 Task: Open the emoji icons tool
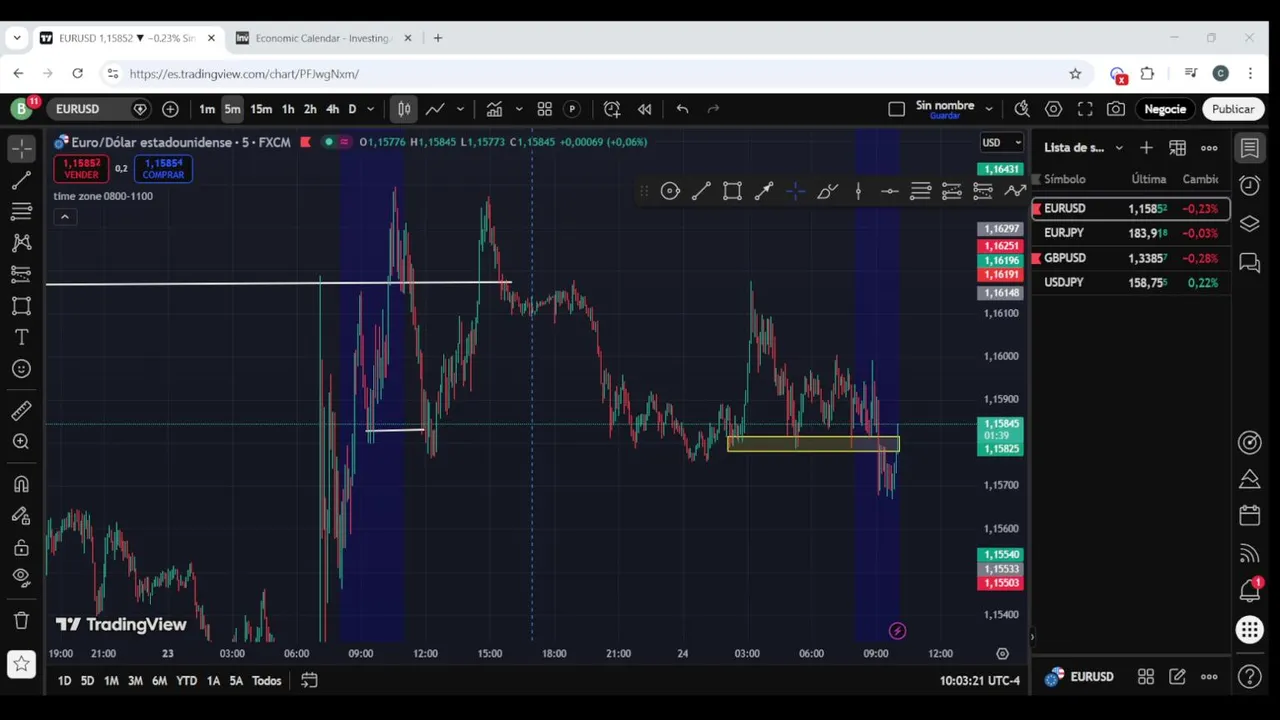pyautogui.click(x=21, y=369)
